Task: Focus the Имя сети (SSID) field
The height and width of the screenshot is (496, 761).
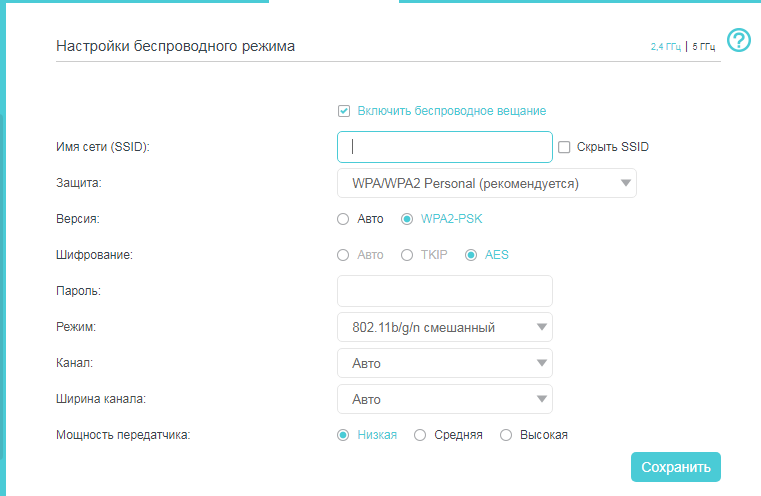Action: 445,147
